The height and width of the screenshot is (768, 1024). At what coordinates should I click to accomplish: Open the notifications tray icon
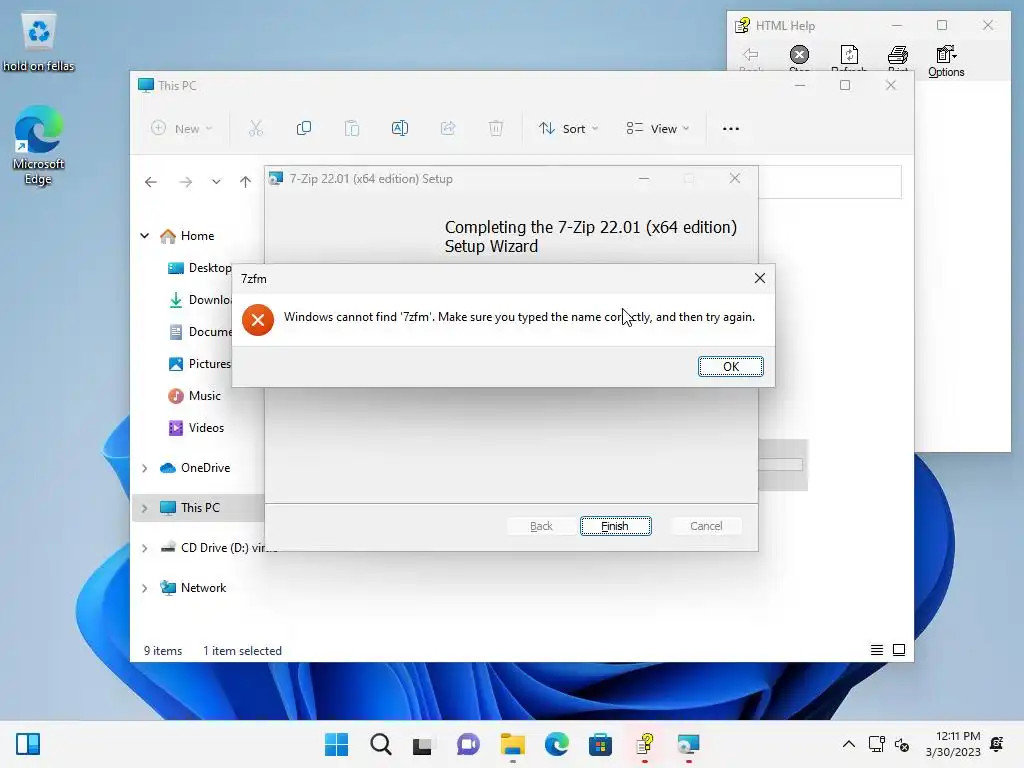[x=997, y=744]
